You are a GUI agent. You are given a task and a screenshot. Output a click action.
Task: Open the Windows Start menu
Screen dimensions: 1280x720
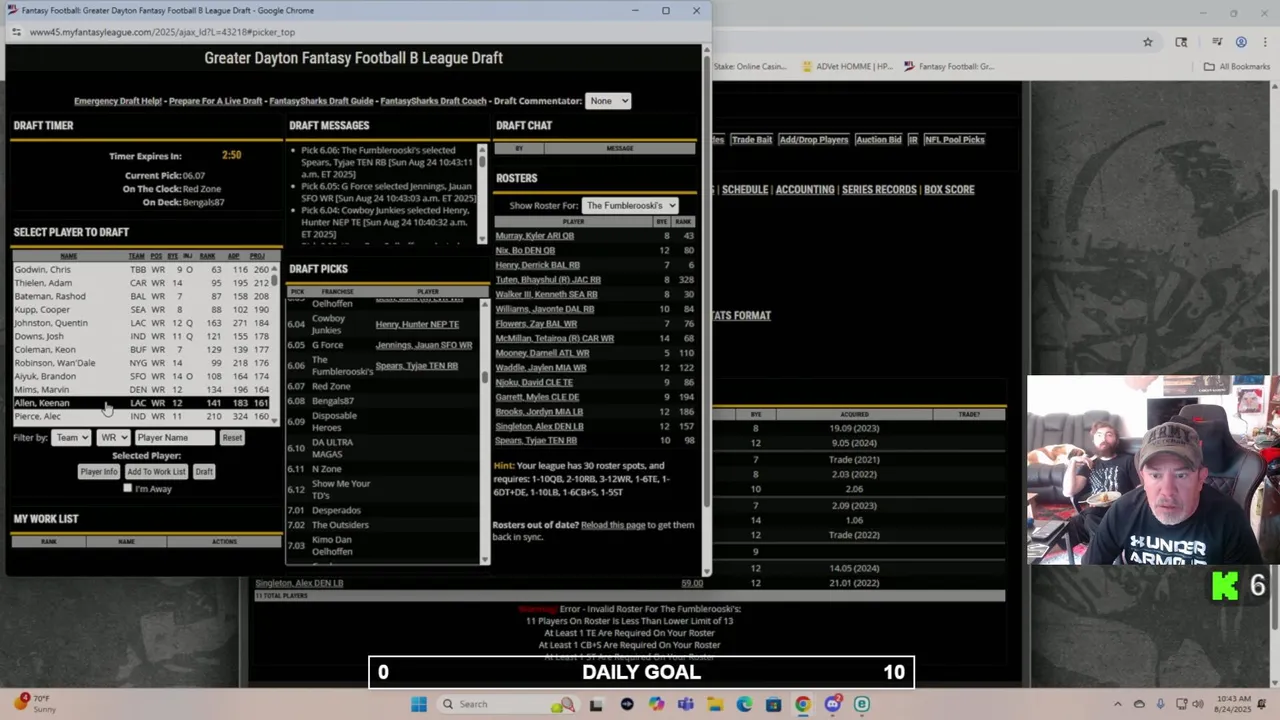point(418,704)
